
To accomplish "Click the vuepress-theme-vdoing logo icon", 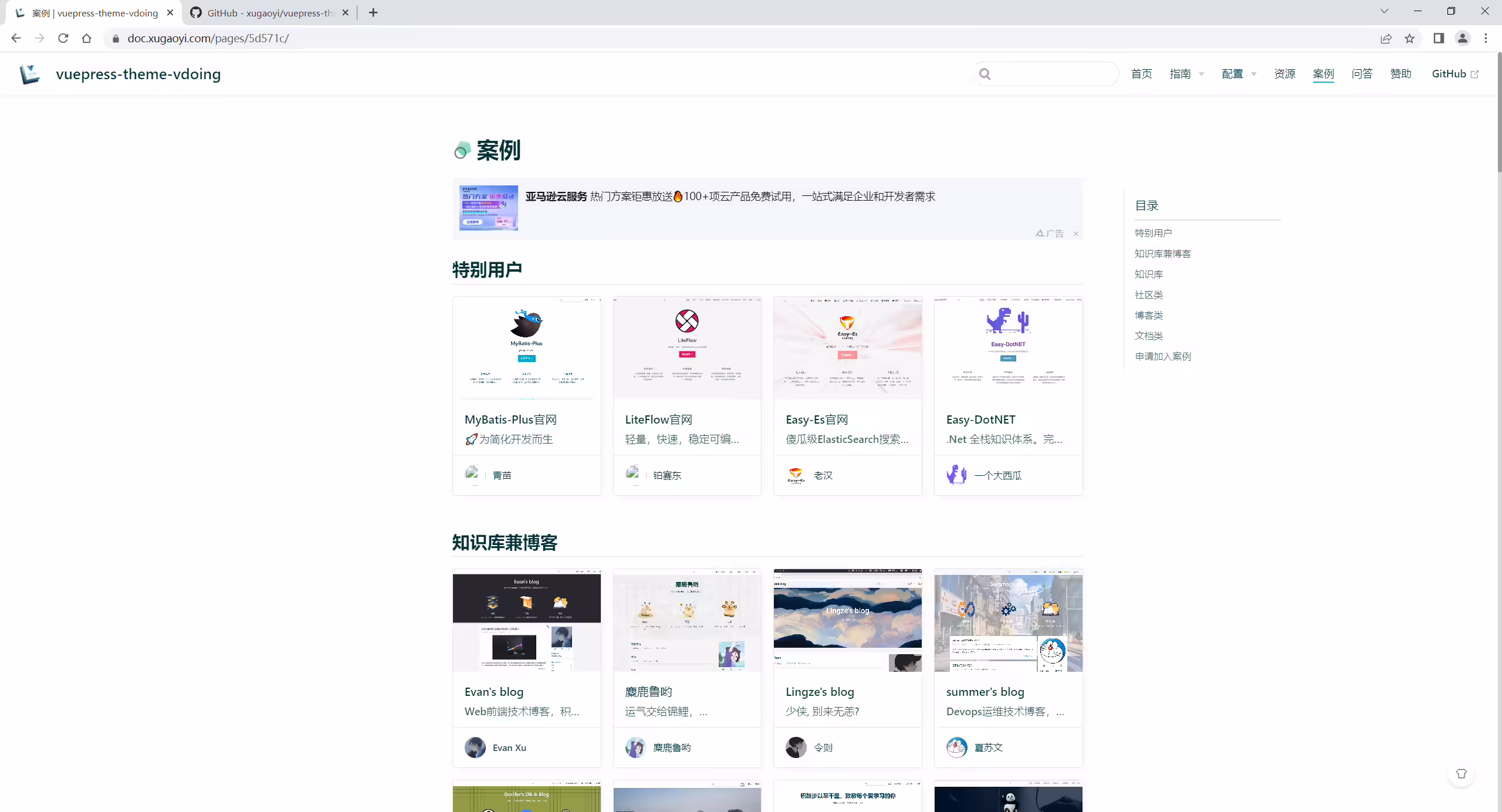I will (x=29, y=74).
